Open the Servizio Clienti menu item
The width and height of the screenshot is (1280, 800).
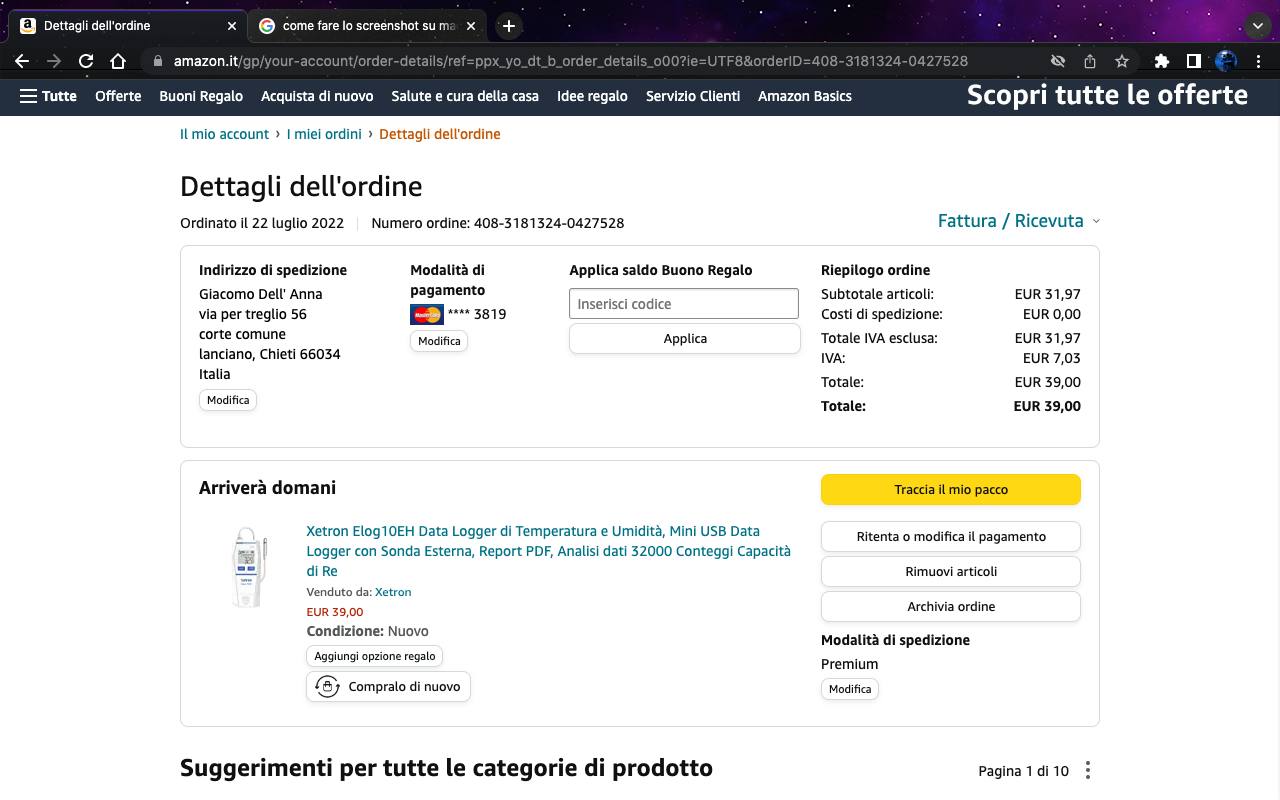point(693,96)
